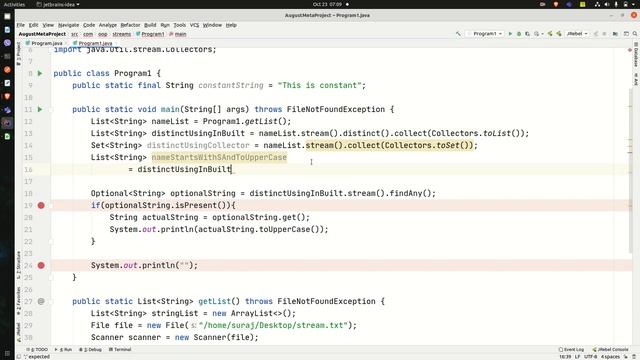Click the first green JRebel run icon
This screenshot has height=360, width=640.
(x=550, y=34)
